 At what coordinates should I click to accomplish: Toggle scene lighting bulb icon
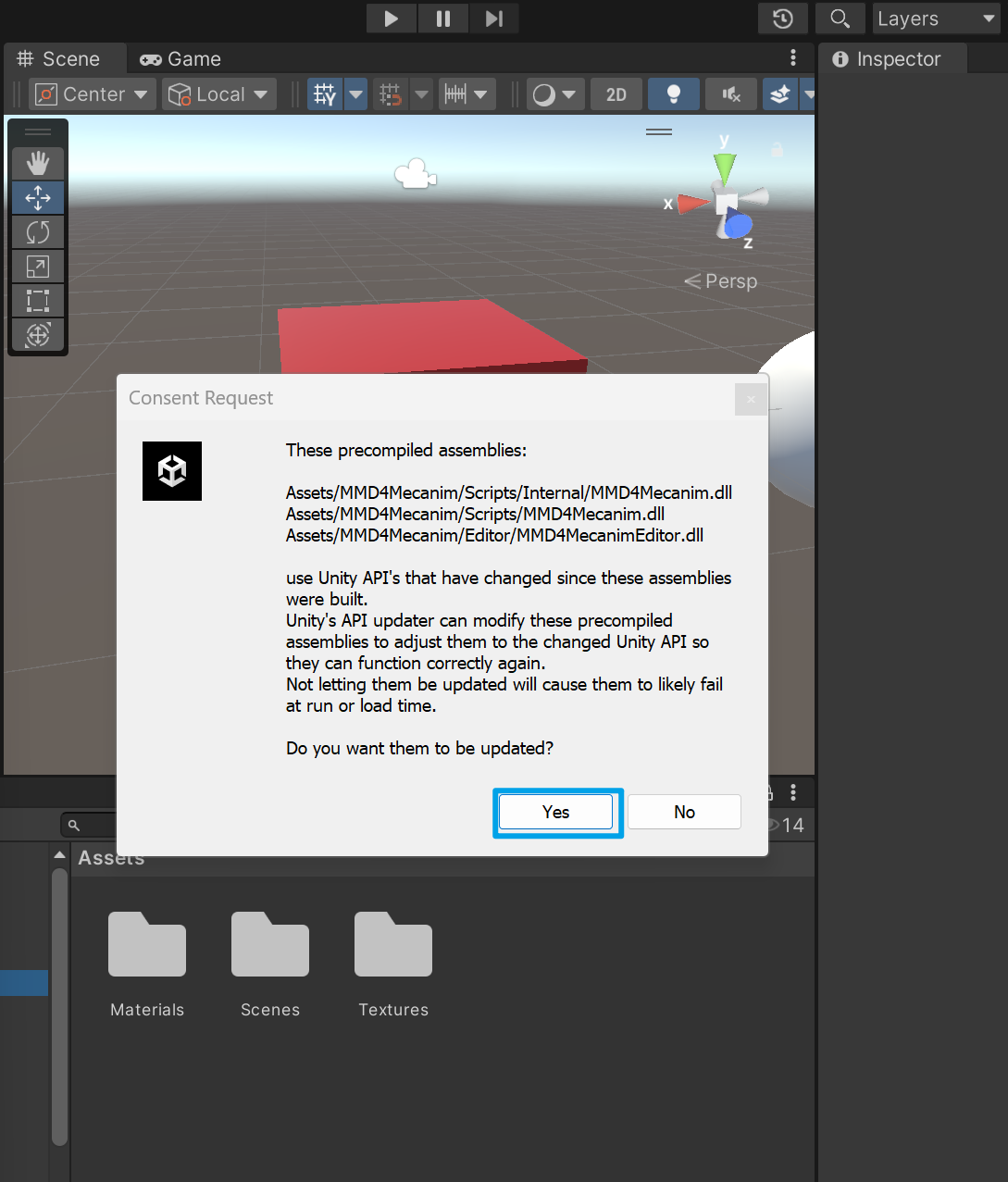pos(674,94)
